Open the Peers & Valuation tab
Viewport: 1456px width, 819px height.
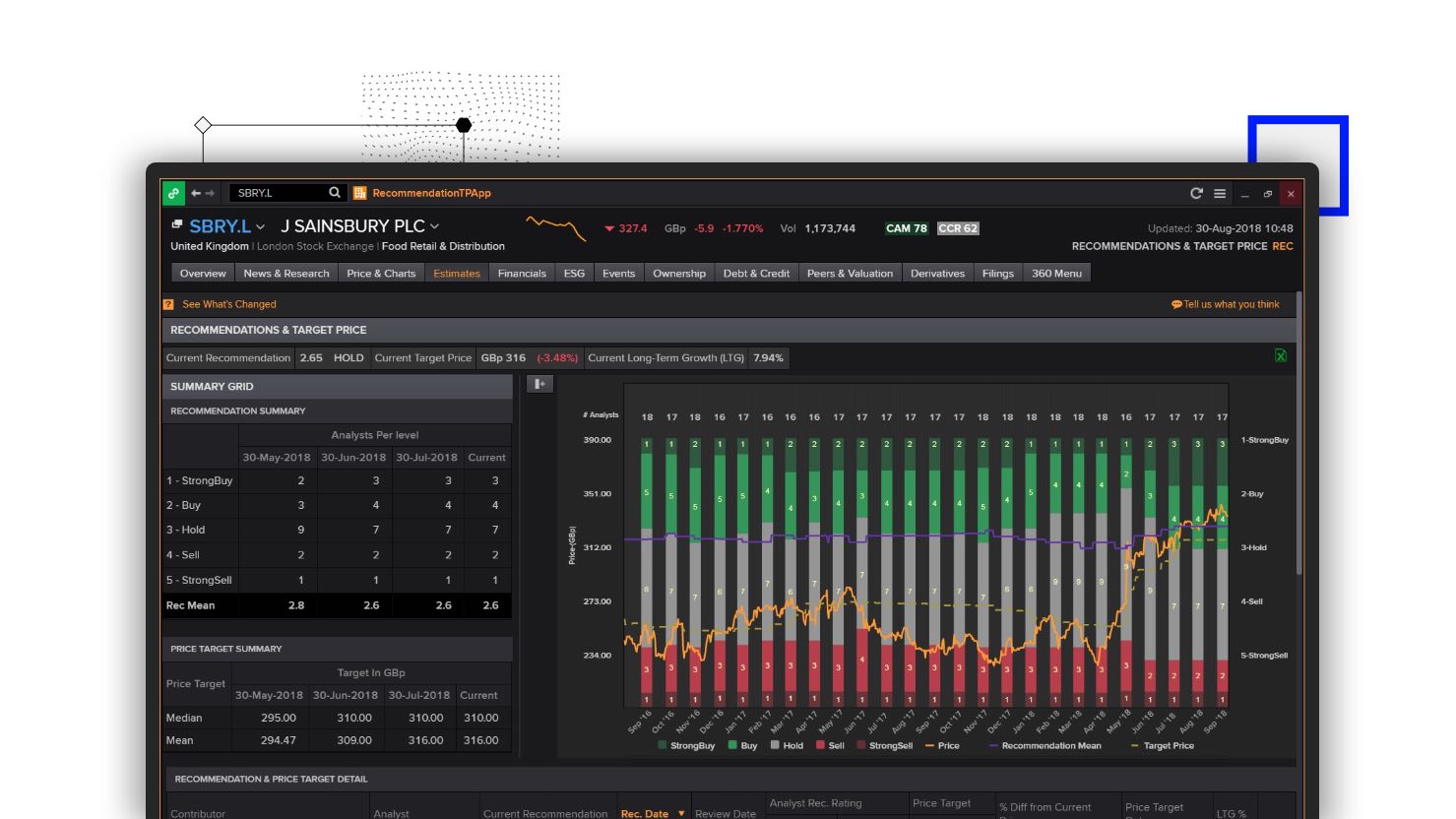point(850,274)
